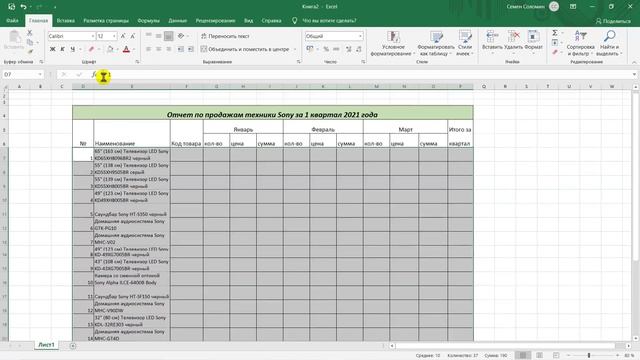640x360 pixels.
Task: Click the Copy icon in the clipboard group
Action: [x=30, y=42]
